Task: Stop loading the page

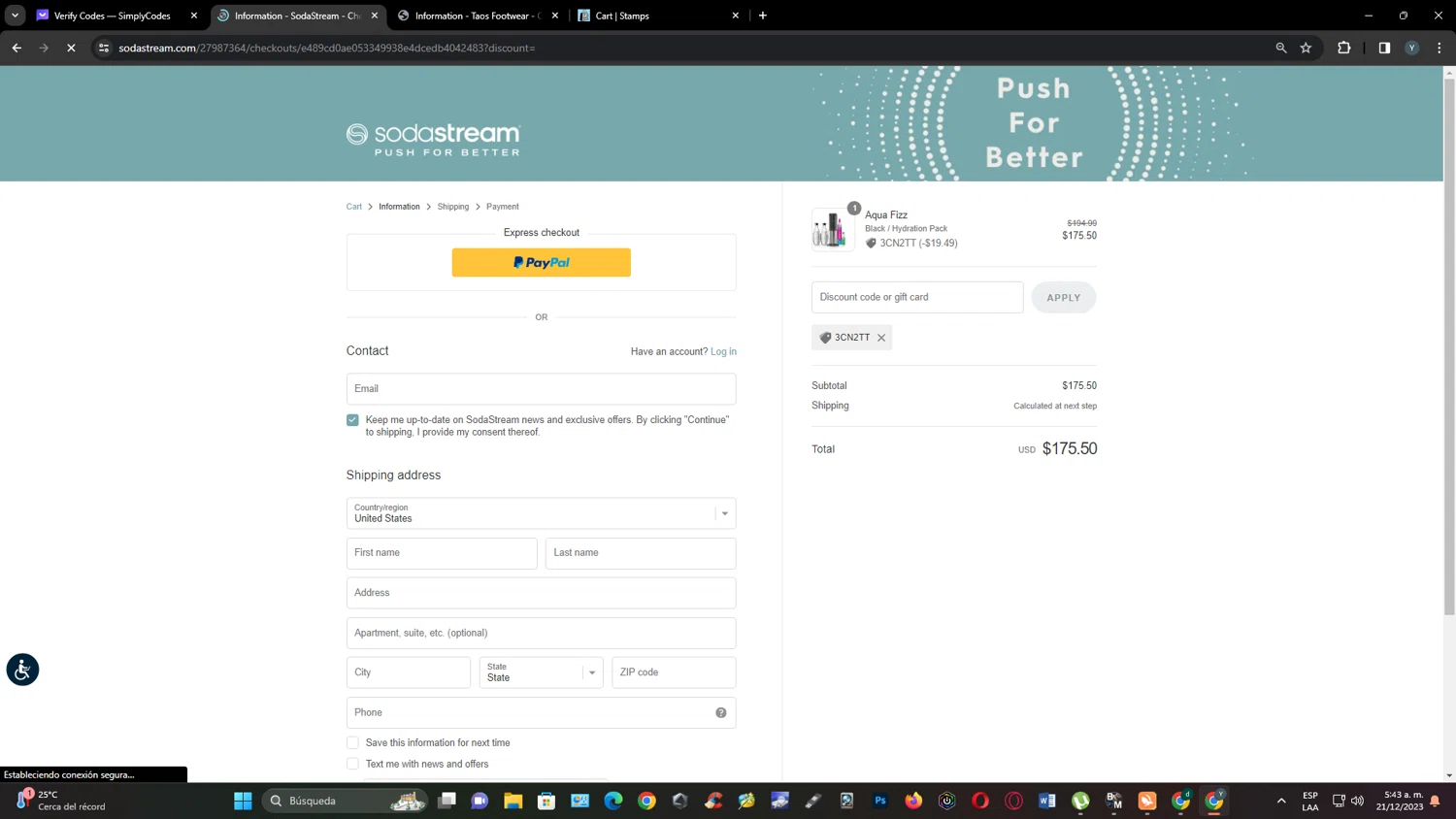Action: (71, 48)
